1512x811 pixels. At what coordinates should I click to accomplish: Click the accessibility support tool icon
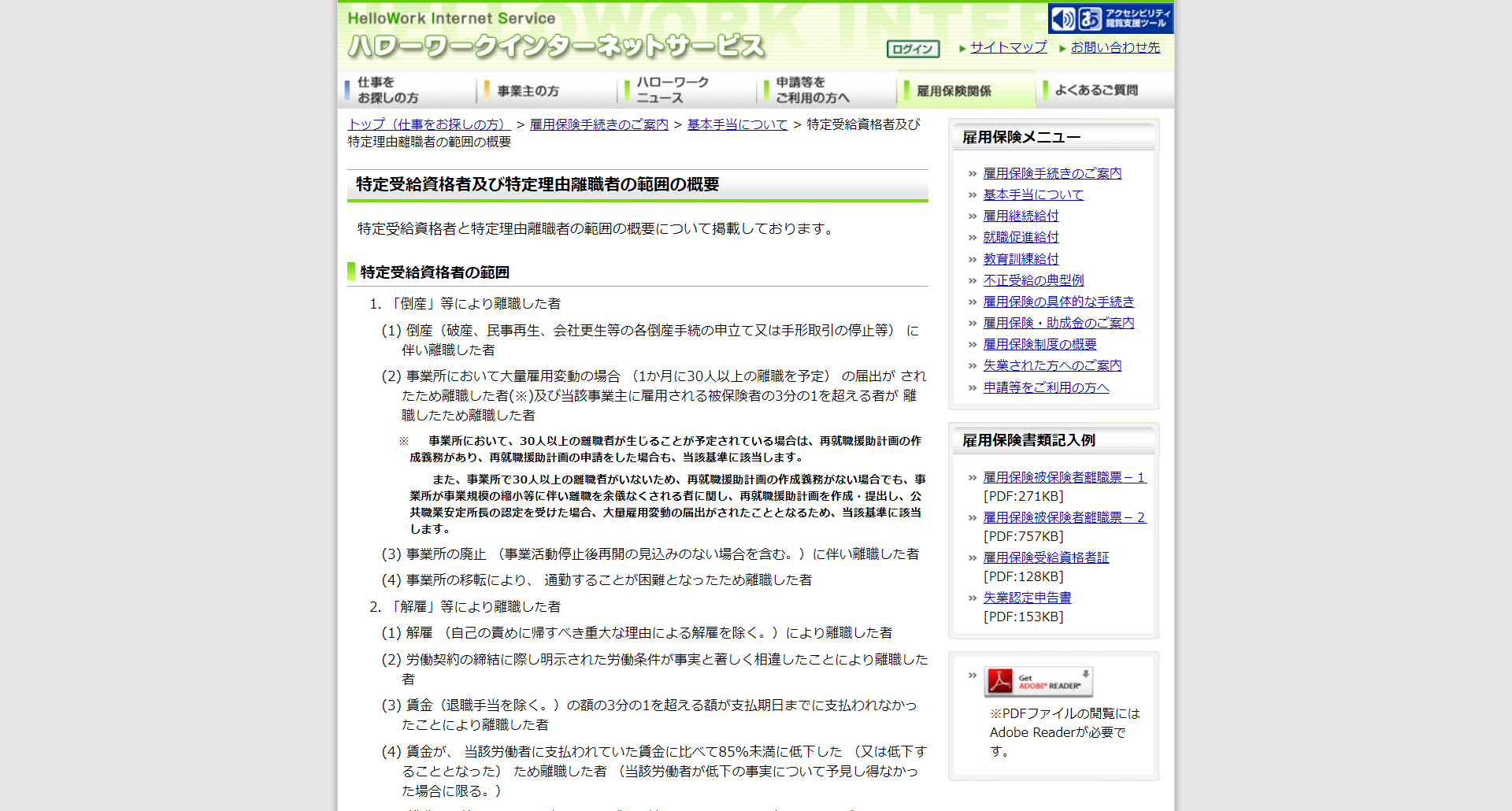tap(1110, 18)
